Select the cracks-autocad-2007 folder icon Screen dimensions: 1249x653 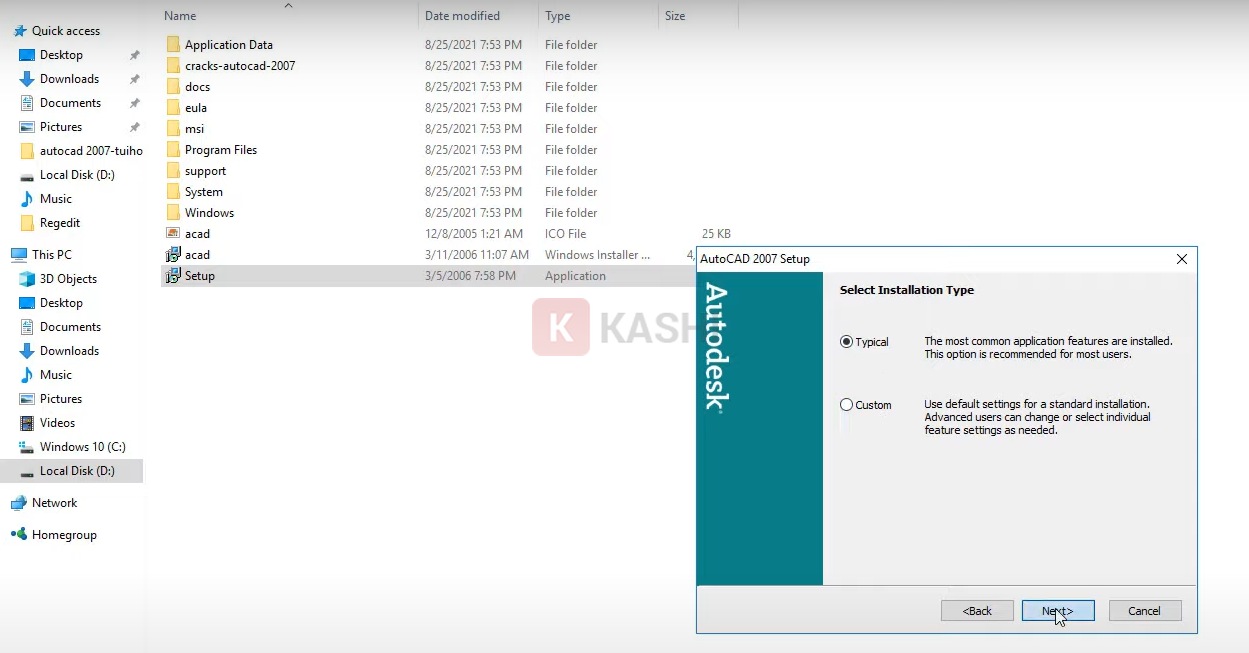point(173,66)
